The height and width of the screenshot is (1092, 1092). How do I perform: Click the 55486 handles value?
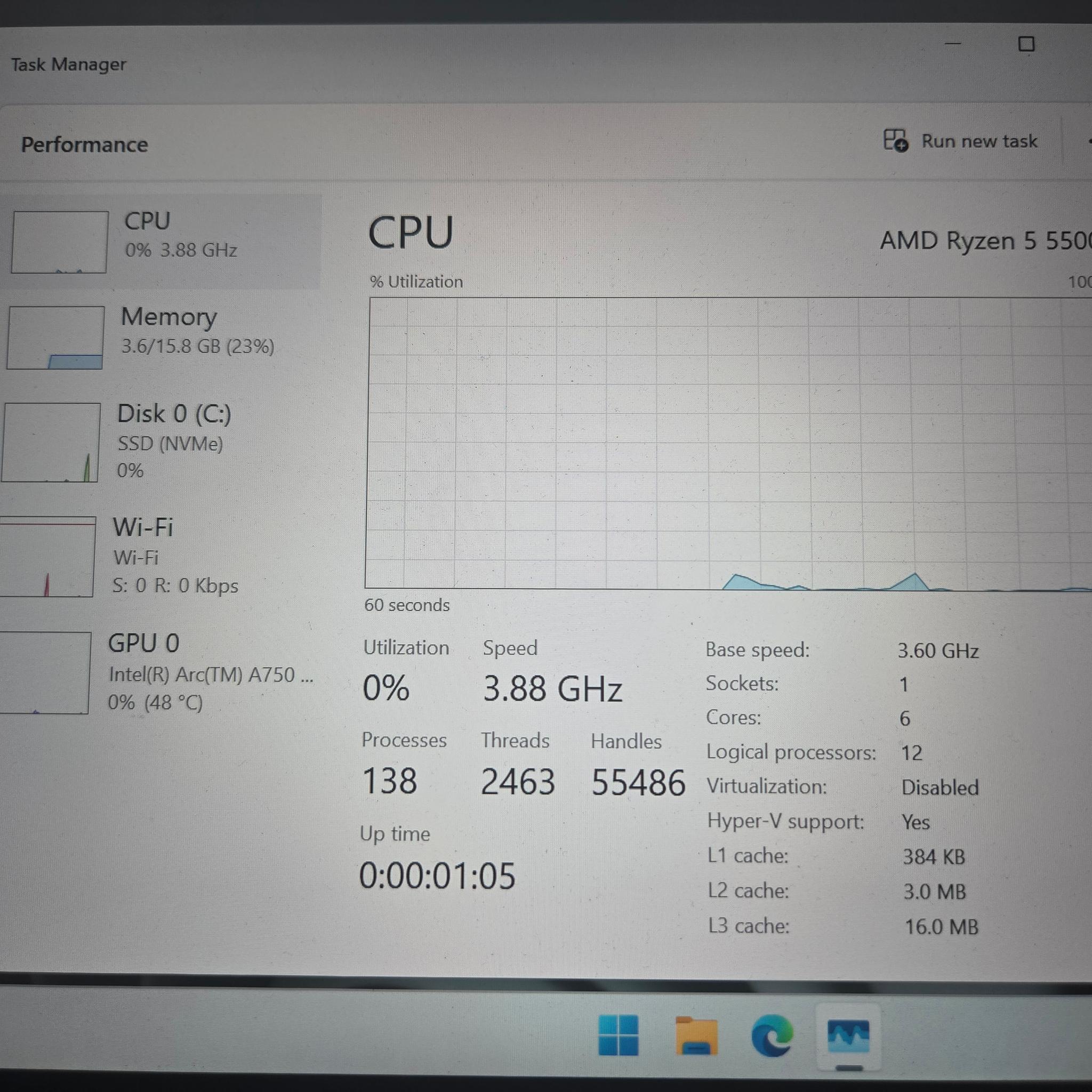coord(638,783)
